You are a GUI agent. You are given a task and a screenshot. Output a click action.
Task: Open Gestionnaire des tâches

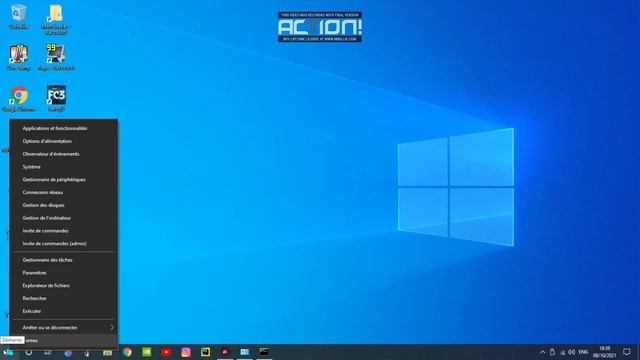coord(64,260)
